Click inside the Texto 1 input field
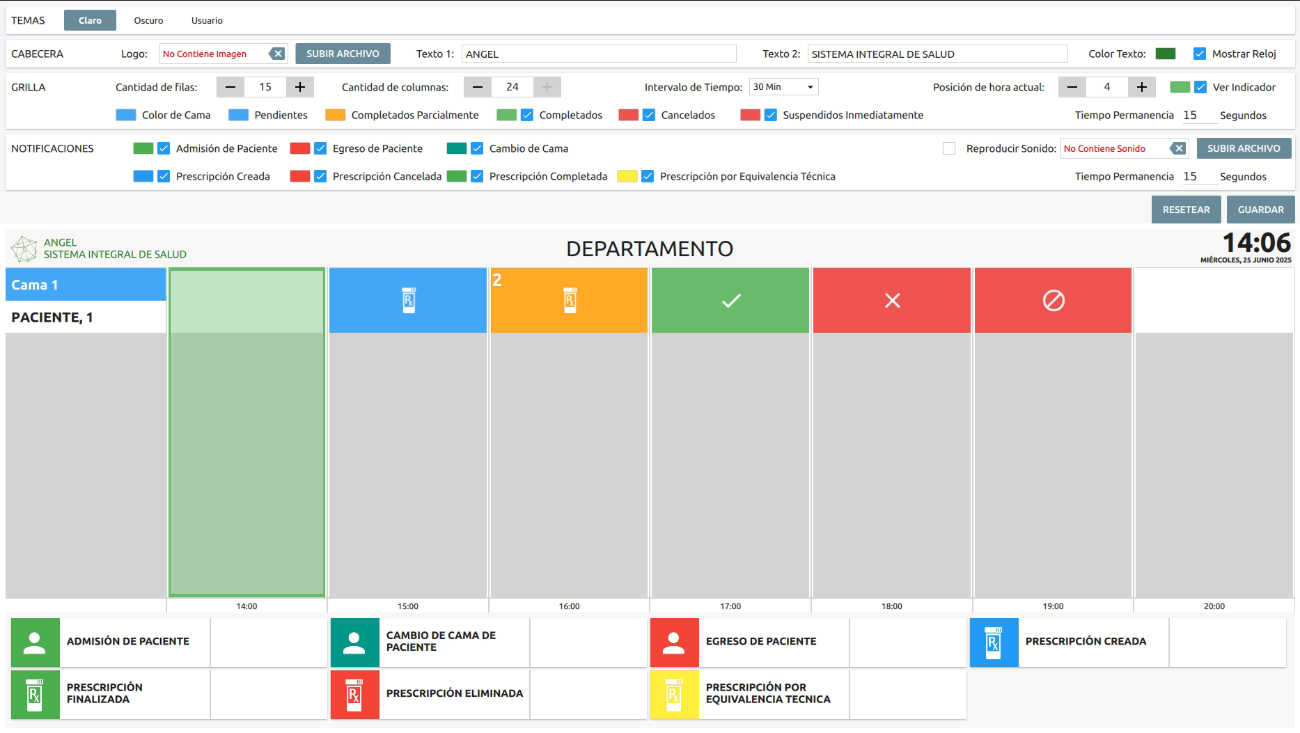 [598, 53]
